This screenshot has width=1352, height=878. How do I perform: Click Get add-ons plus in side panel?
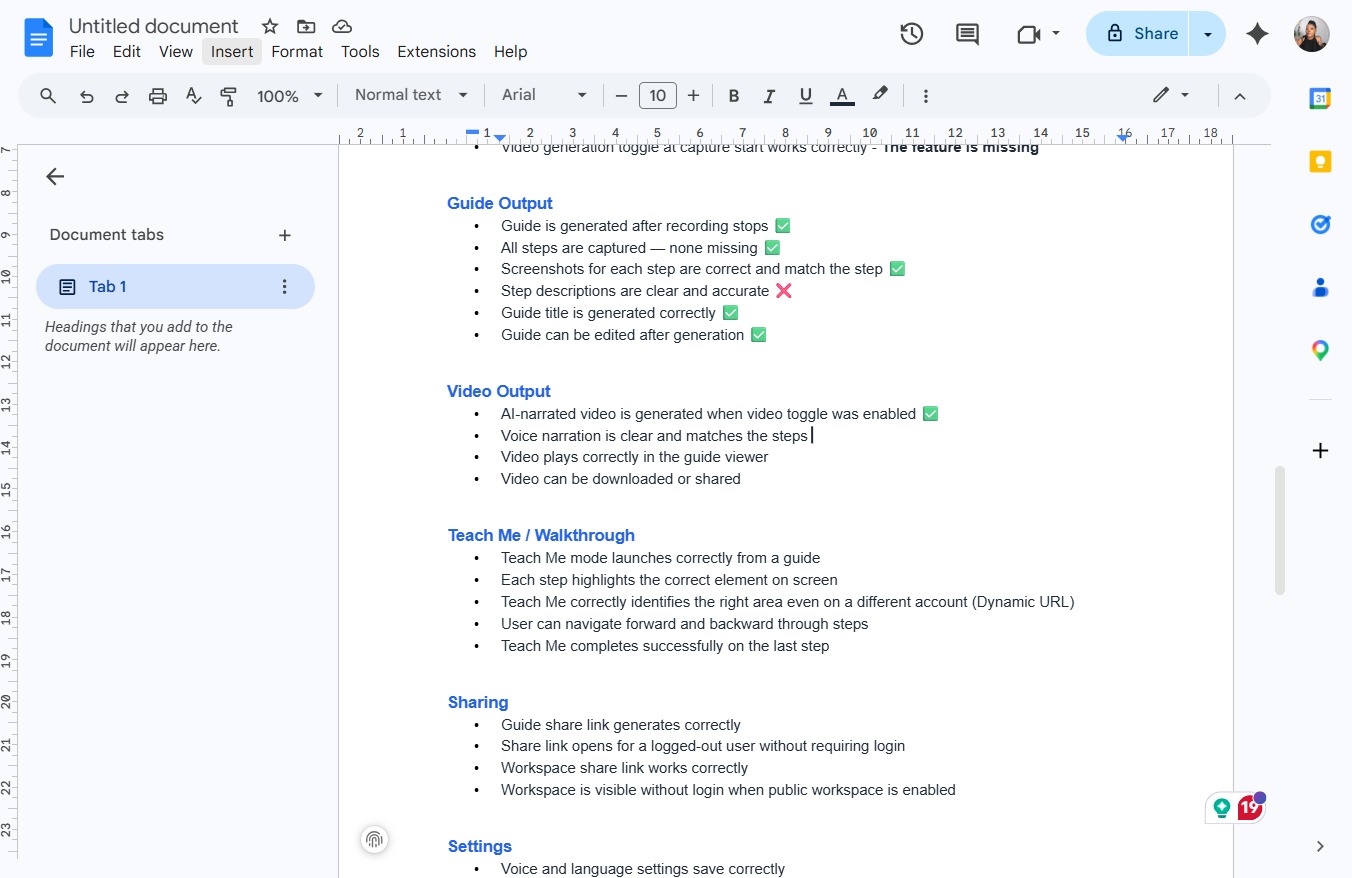click(x=1320, y=451)
